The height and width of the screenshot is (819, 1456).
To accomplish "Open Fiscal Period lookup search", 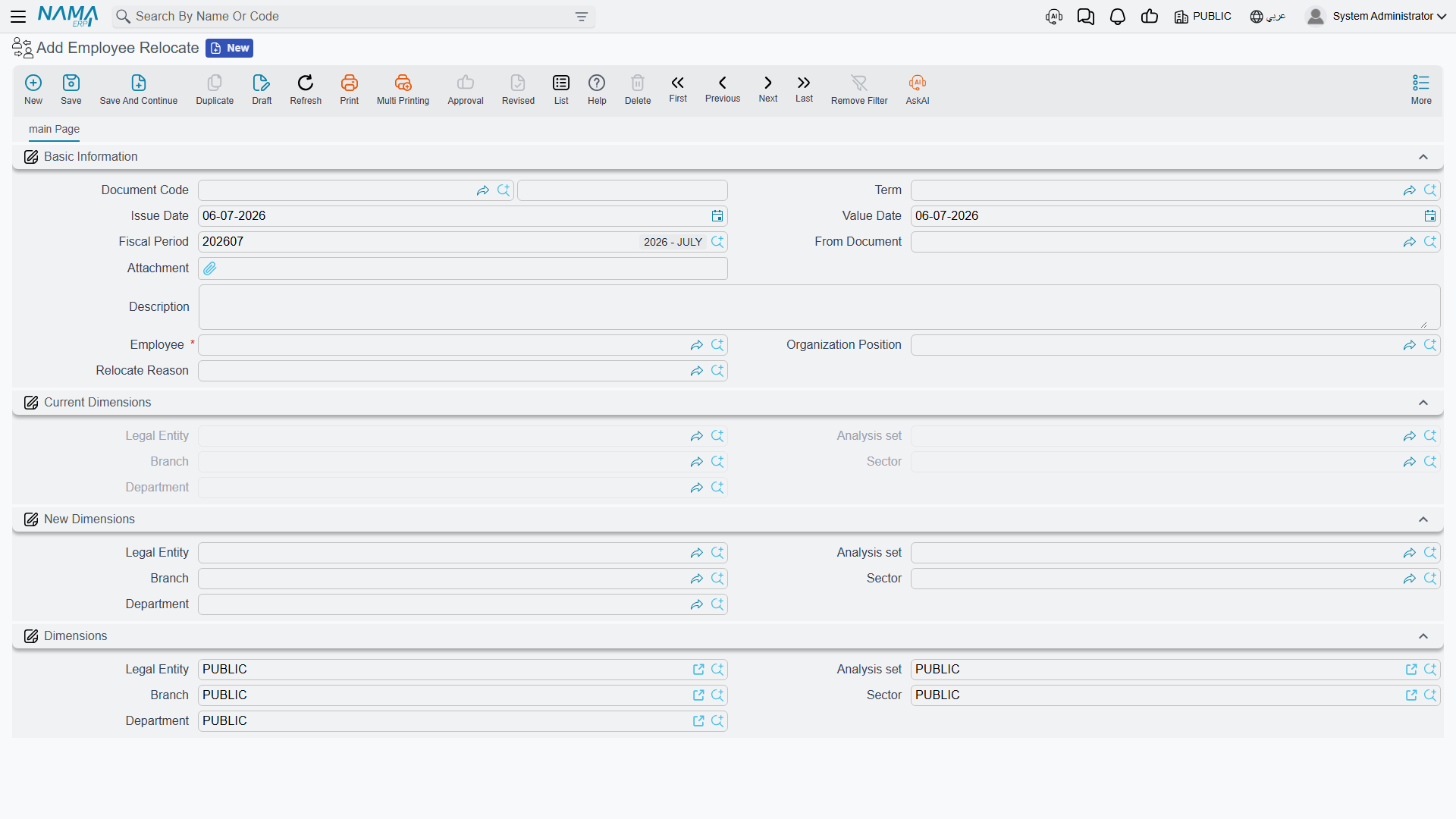I will pos(717,242).
